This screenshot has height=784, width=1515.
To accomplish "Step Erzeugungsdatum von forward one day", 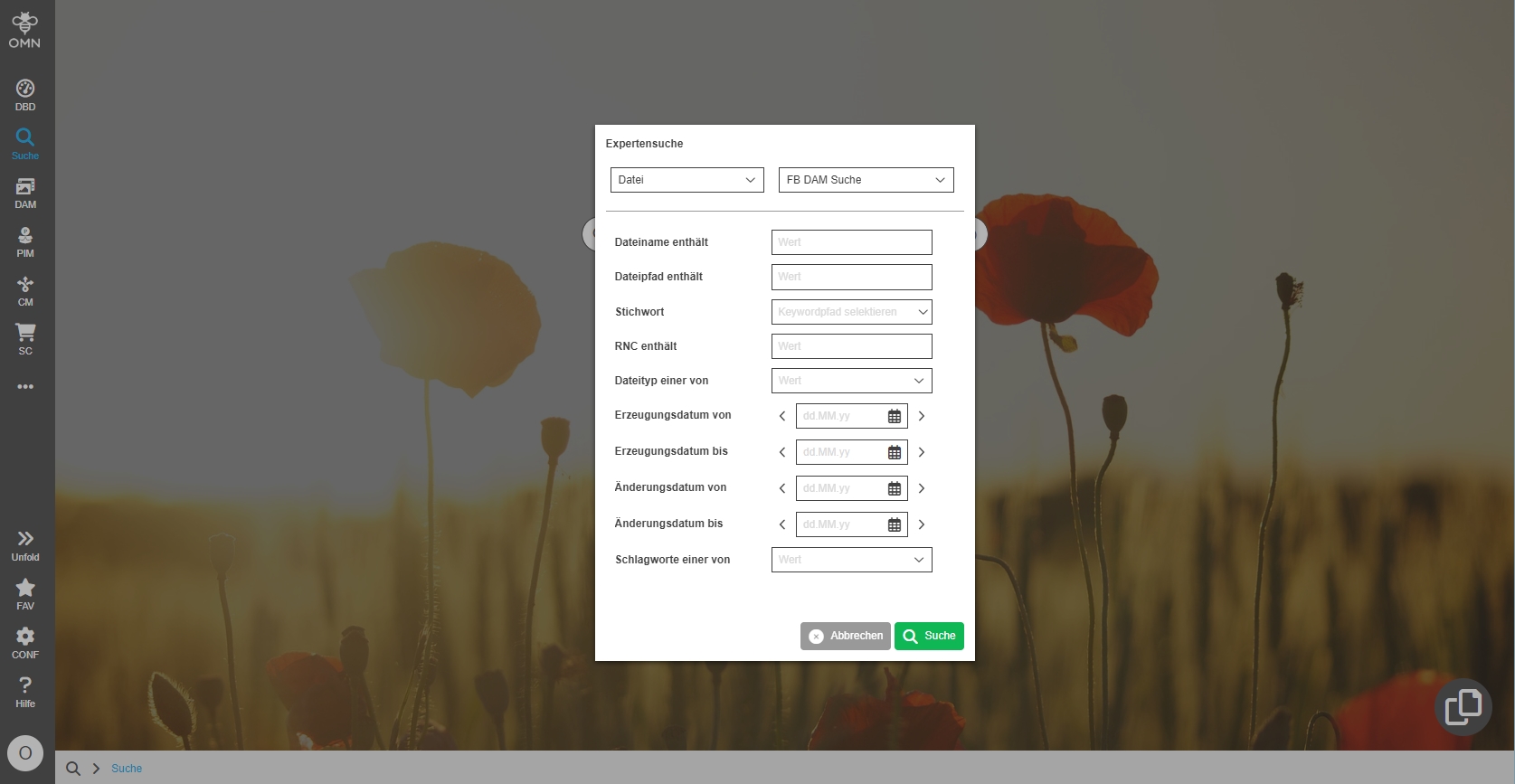I will (922, 416).
